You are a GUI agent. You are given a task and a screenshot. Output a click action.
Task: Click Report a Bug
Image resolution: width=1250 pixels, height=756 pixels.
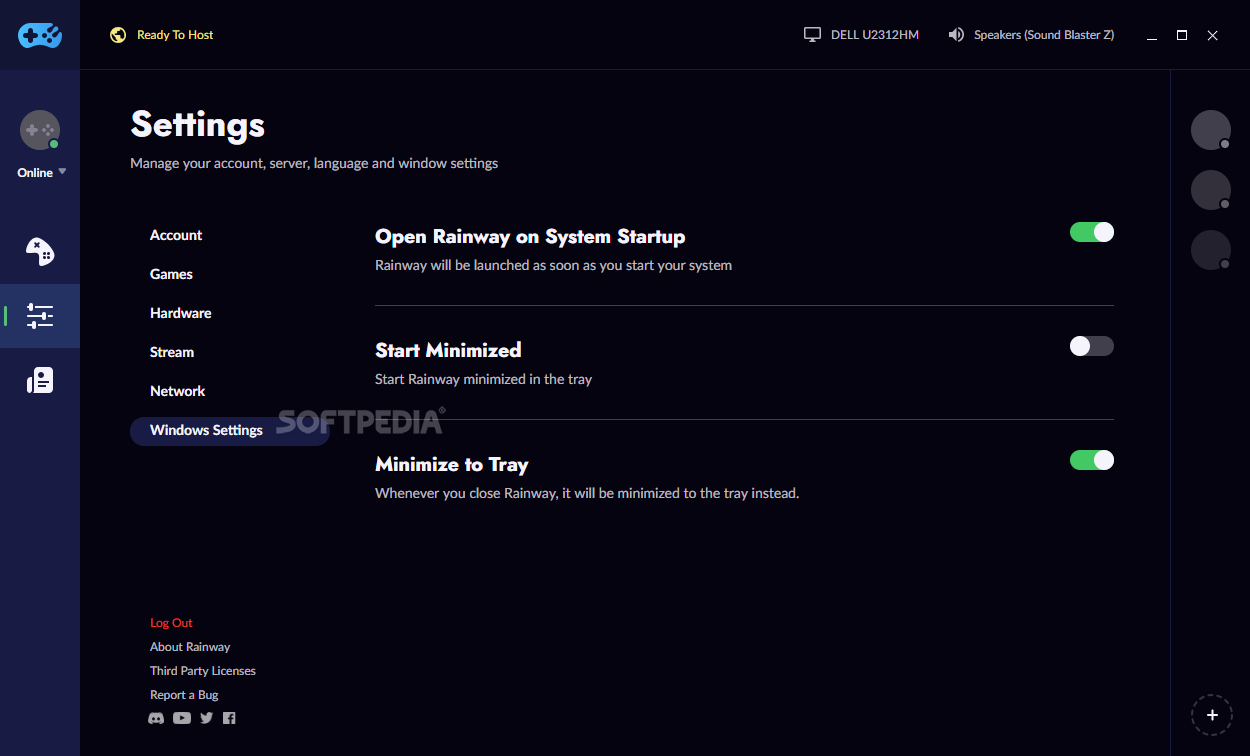point(184,695)
